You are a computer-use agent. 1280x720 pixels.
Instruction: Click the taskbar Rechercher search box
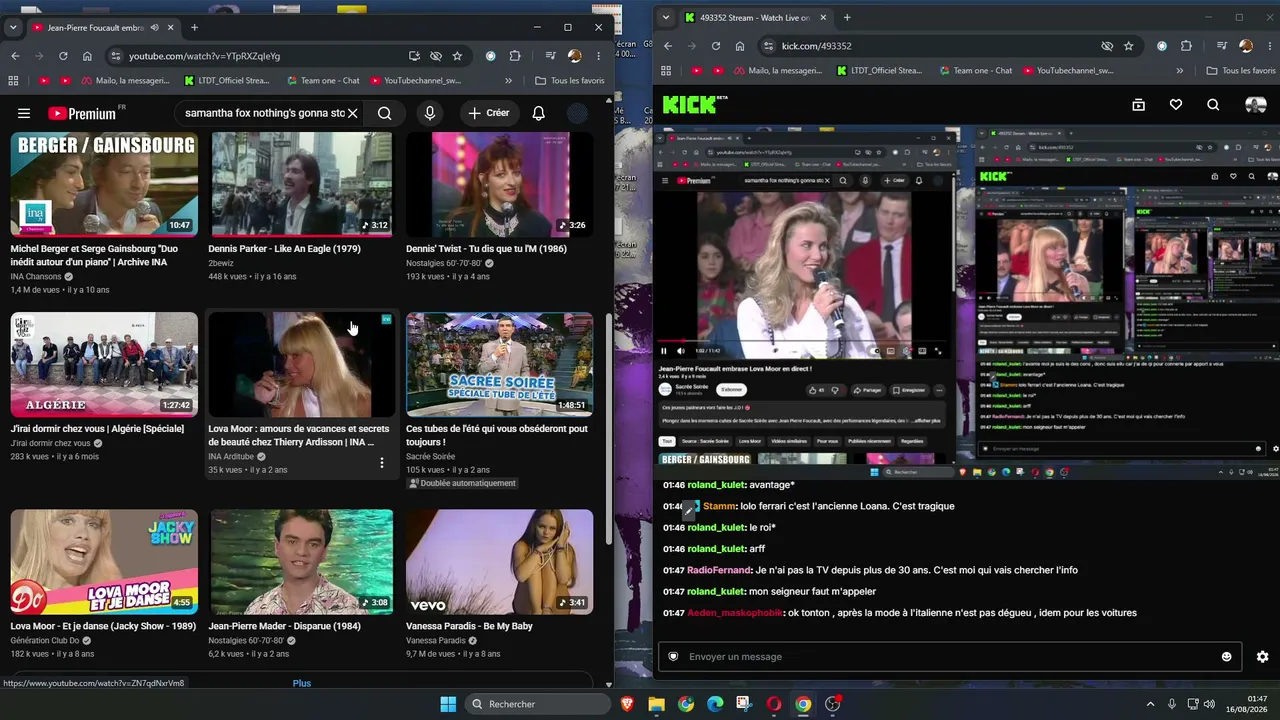(x=536, y=704)
